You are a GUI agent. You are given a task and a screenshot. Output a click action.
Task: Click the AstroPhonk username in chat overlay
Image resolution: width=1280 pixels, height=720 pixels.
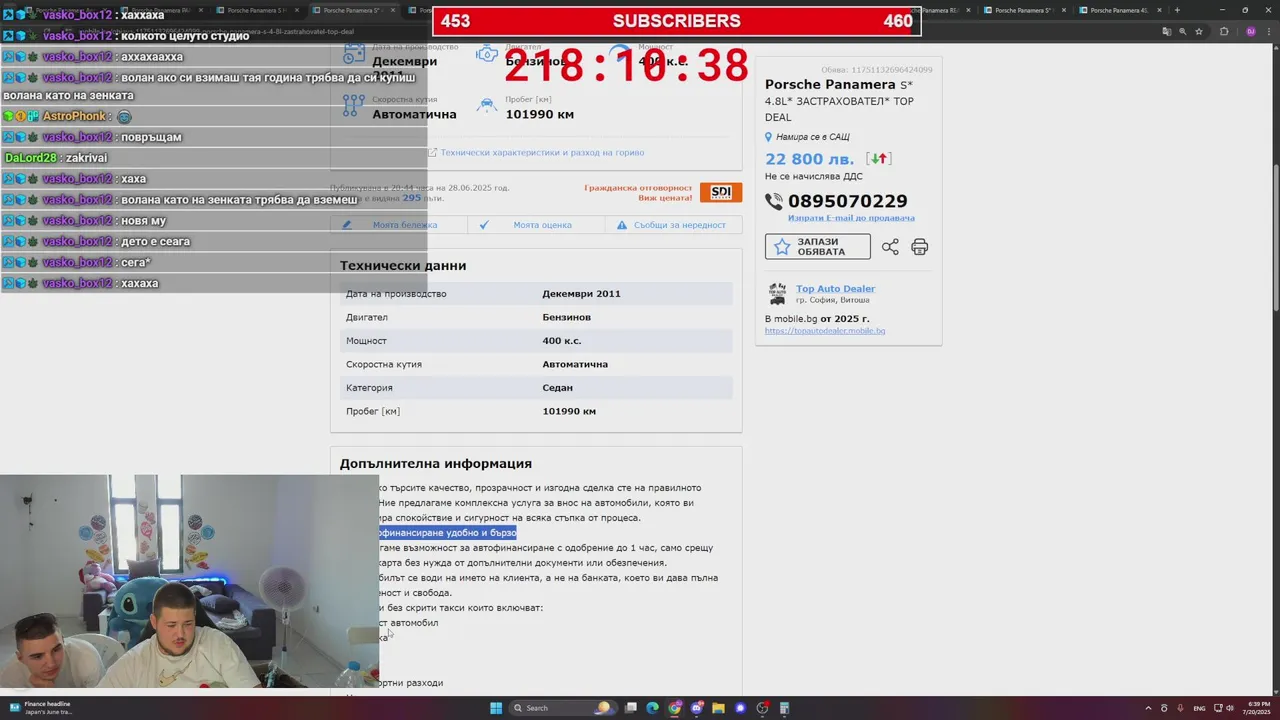[75, 116]
